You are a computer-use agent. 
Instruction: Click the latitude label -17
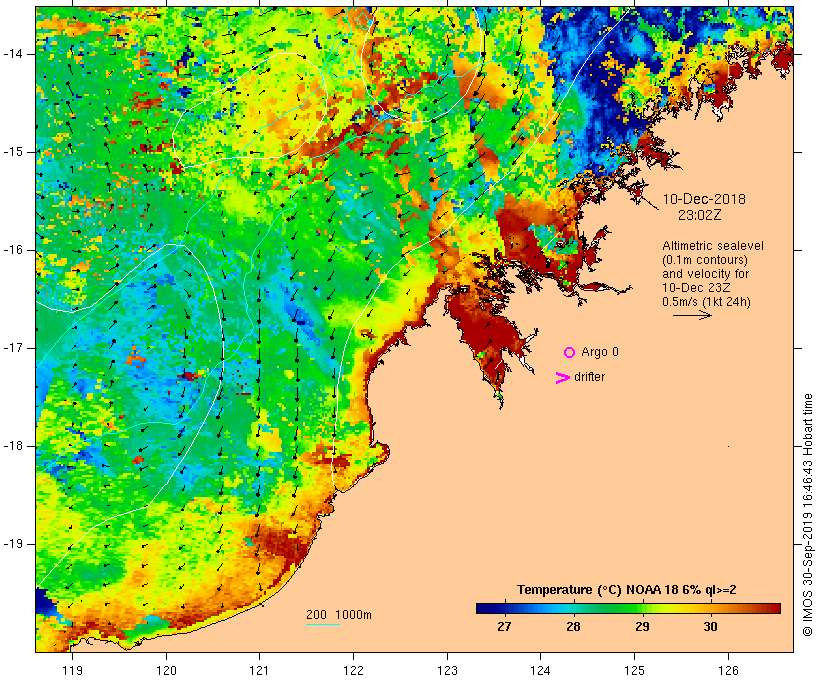coord(13,348)
